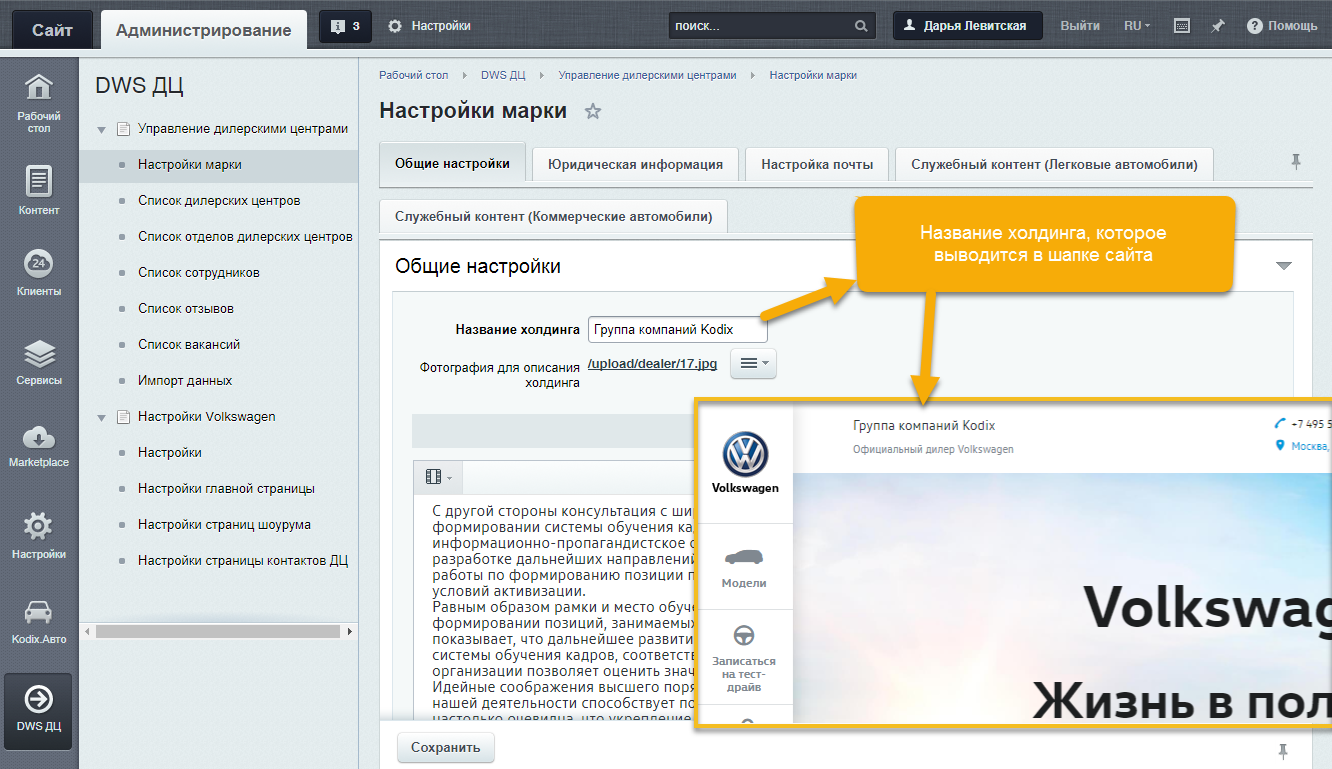The width and height of the screenshot is (1332, 769).
Task: Open notifications badge showing 3
Action: coord(345,26)
